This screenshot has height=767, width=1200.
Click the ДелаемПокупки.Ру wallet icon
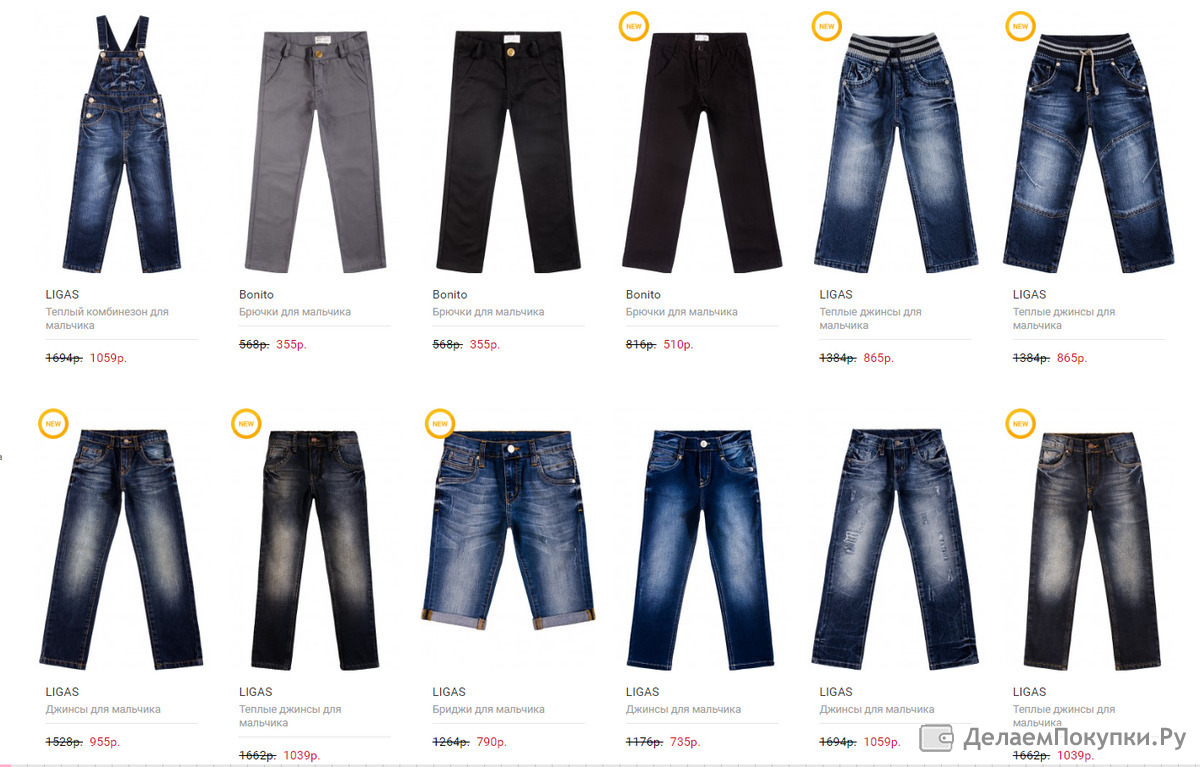pyautogui.click(x=936, y=739)
